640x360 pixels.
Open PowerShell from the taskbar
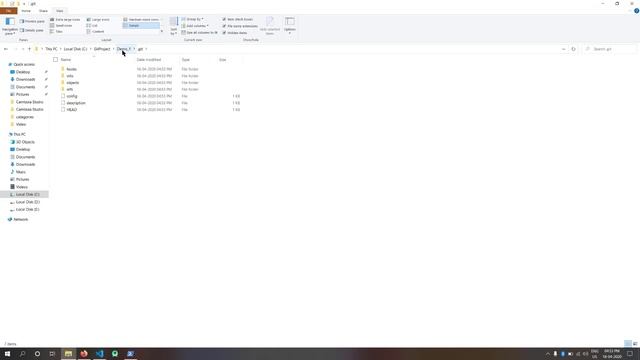(130, 353)
